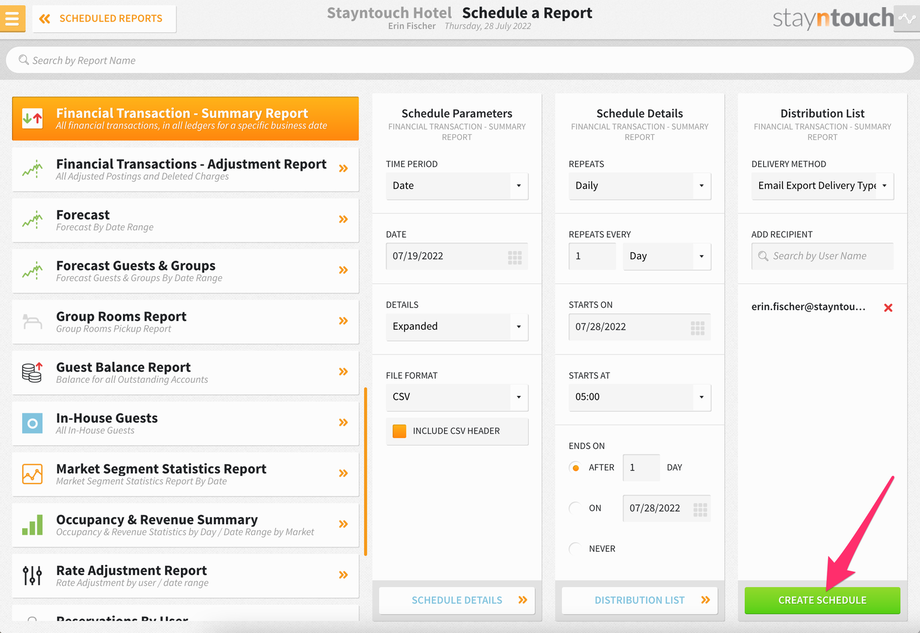The image size is (920, 633).
Task: Open calendar picker for Ends On date
Action: pyautogui.click(x=700, y=509)
